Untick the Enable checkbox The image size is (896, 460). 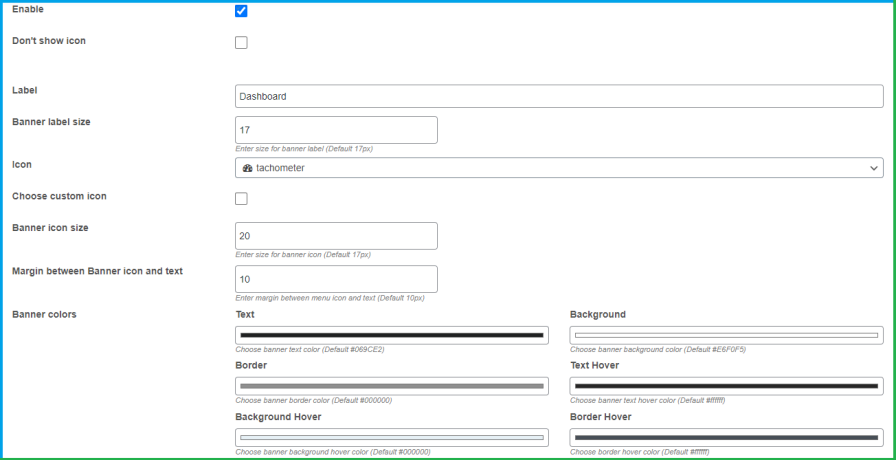point(241,11)
